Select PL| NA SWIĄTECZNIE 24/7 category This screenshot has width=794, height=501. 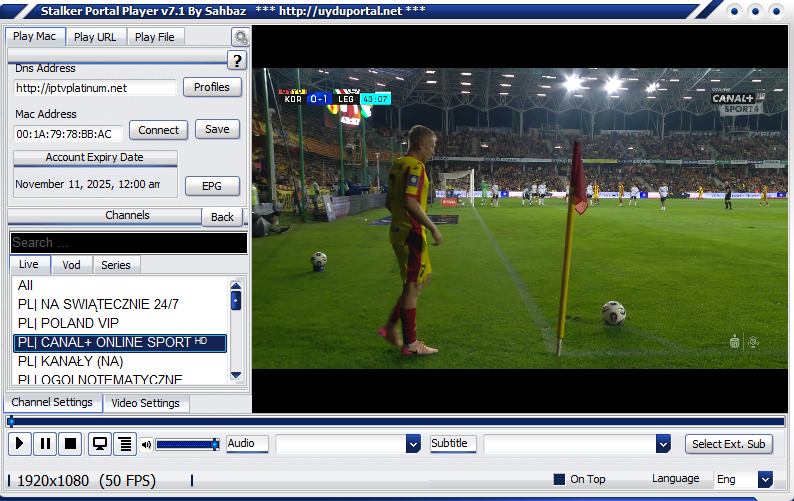pyautogui.click(x=120, y=304)
